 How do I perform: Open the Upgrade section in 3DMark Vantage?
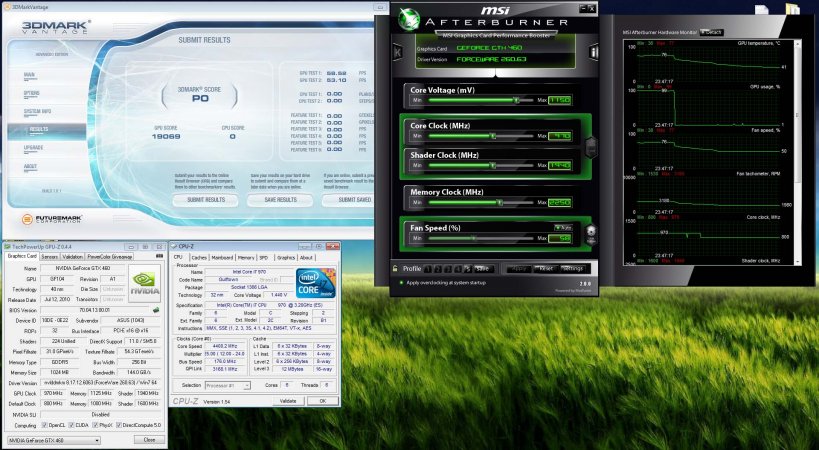(x=33, y=148)
